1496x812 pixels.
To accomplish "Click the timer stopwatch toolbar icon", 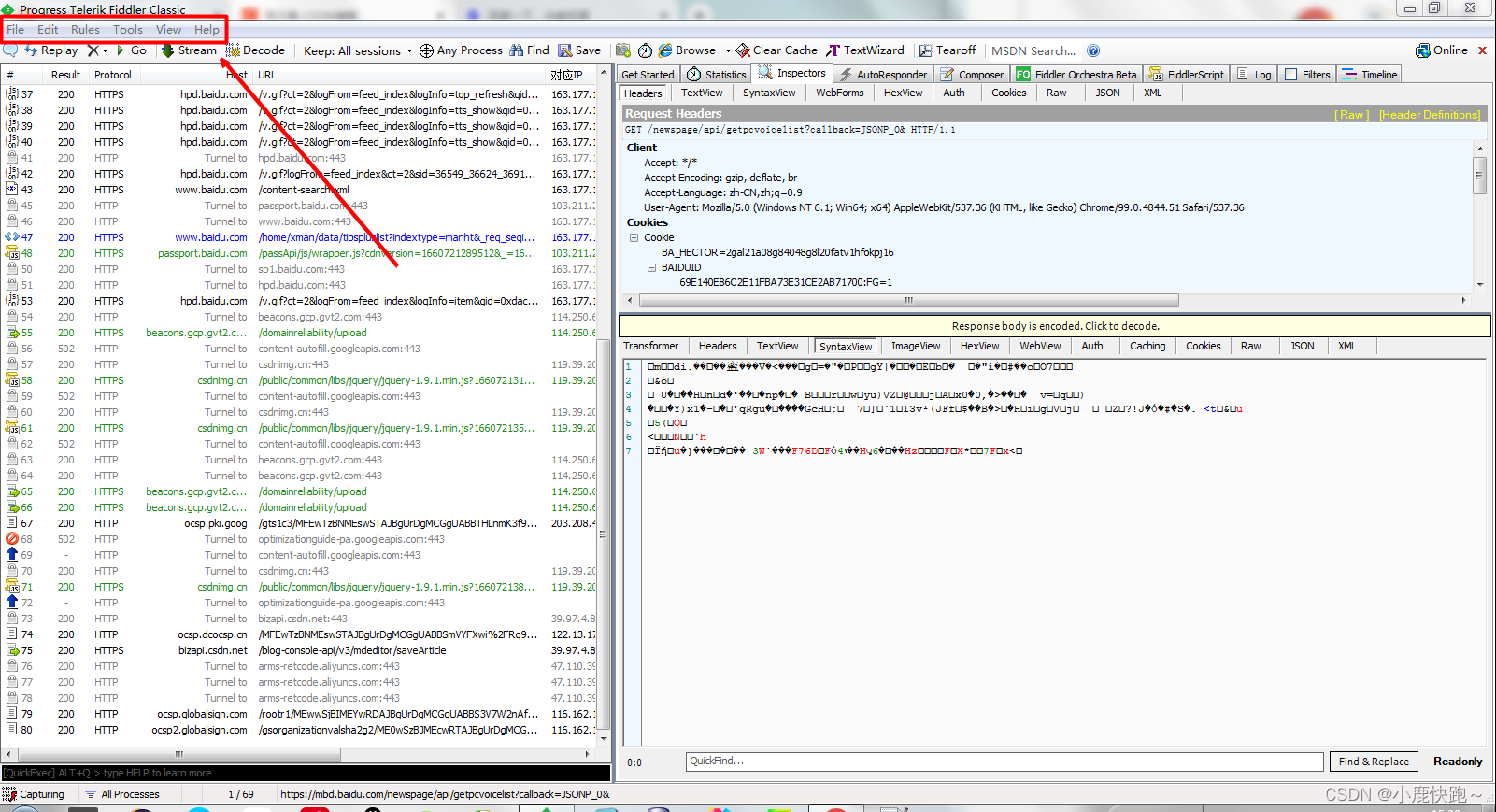I will [645, 50].
